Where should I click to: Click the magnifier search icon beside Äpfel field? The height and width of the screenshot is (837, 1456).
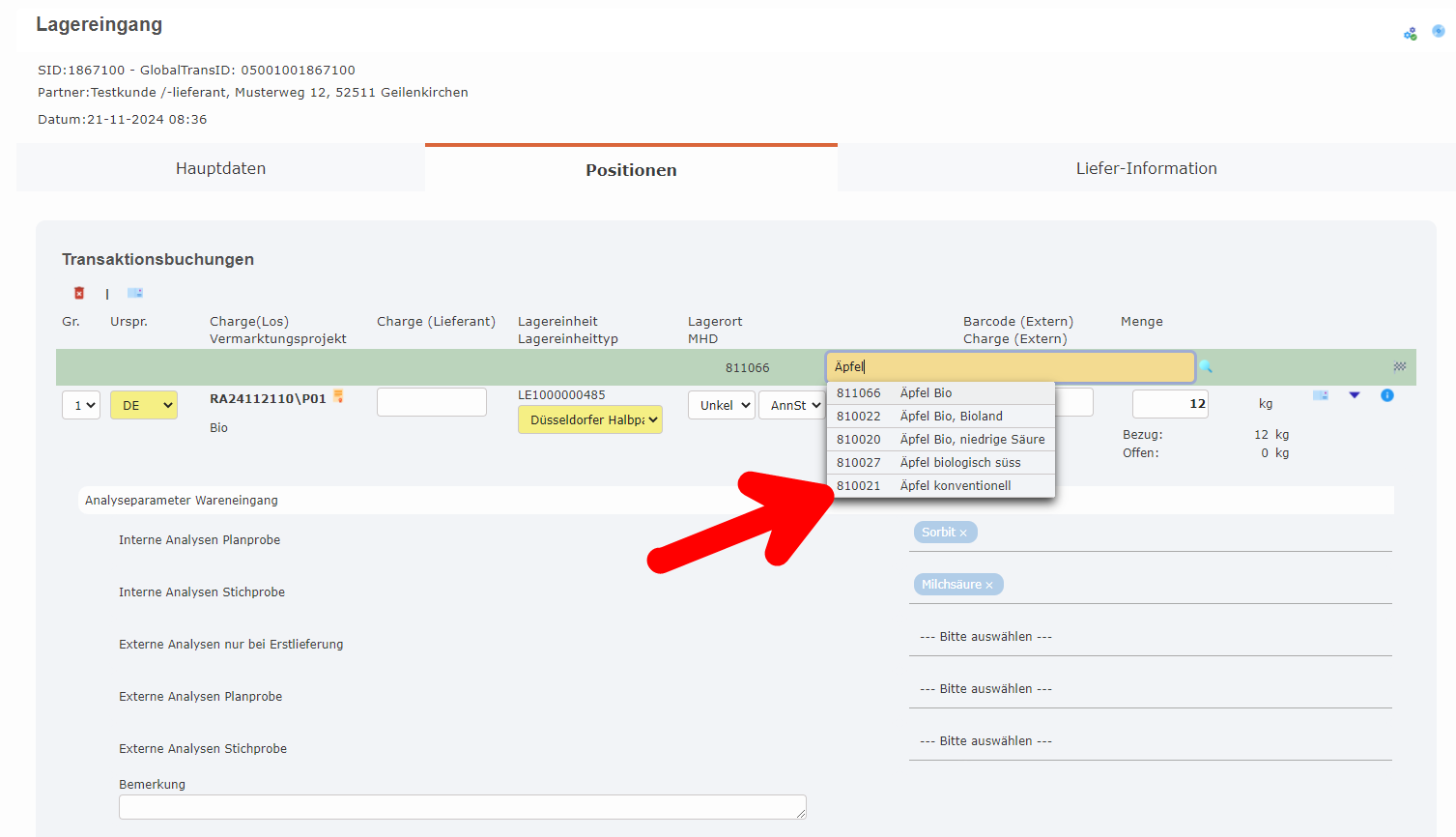1206,366
